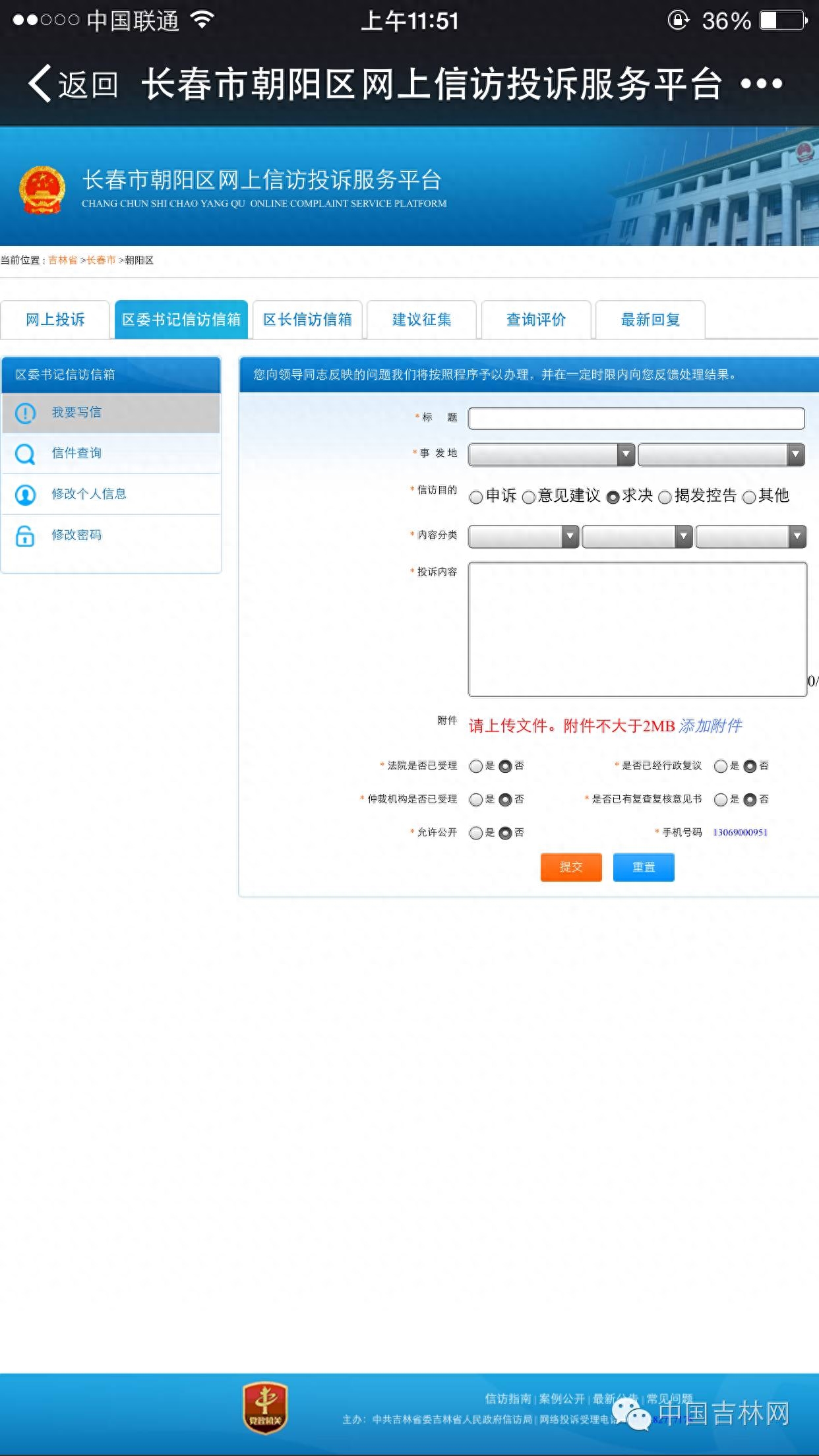Click the lock icon beside 修改密码
819x1456 pixels.
(25, 535)
